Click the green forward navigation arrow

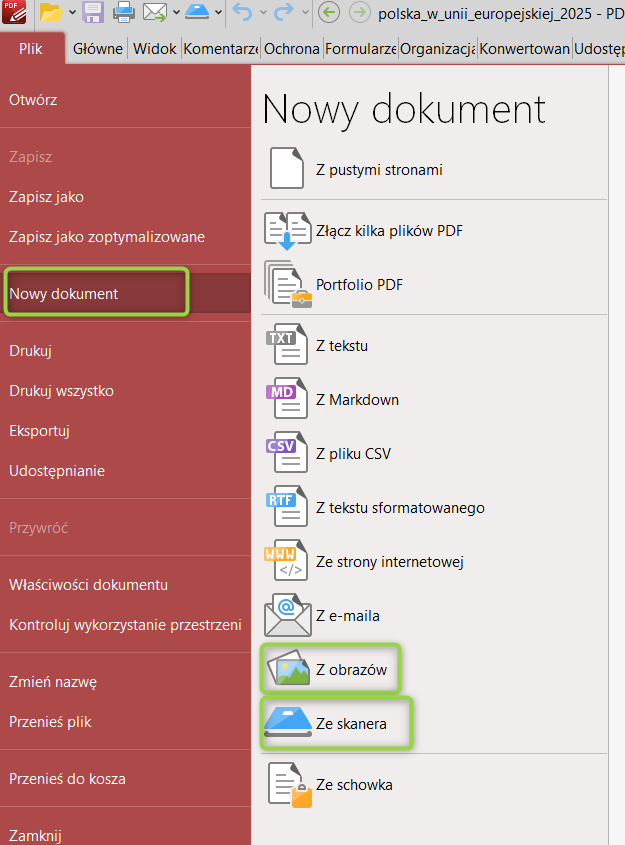tap(360, 12)
